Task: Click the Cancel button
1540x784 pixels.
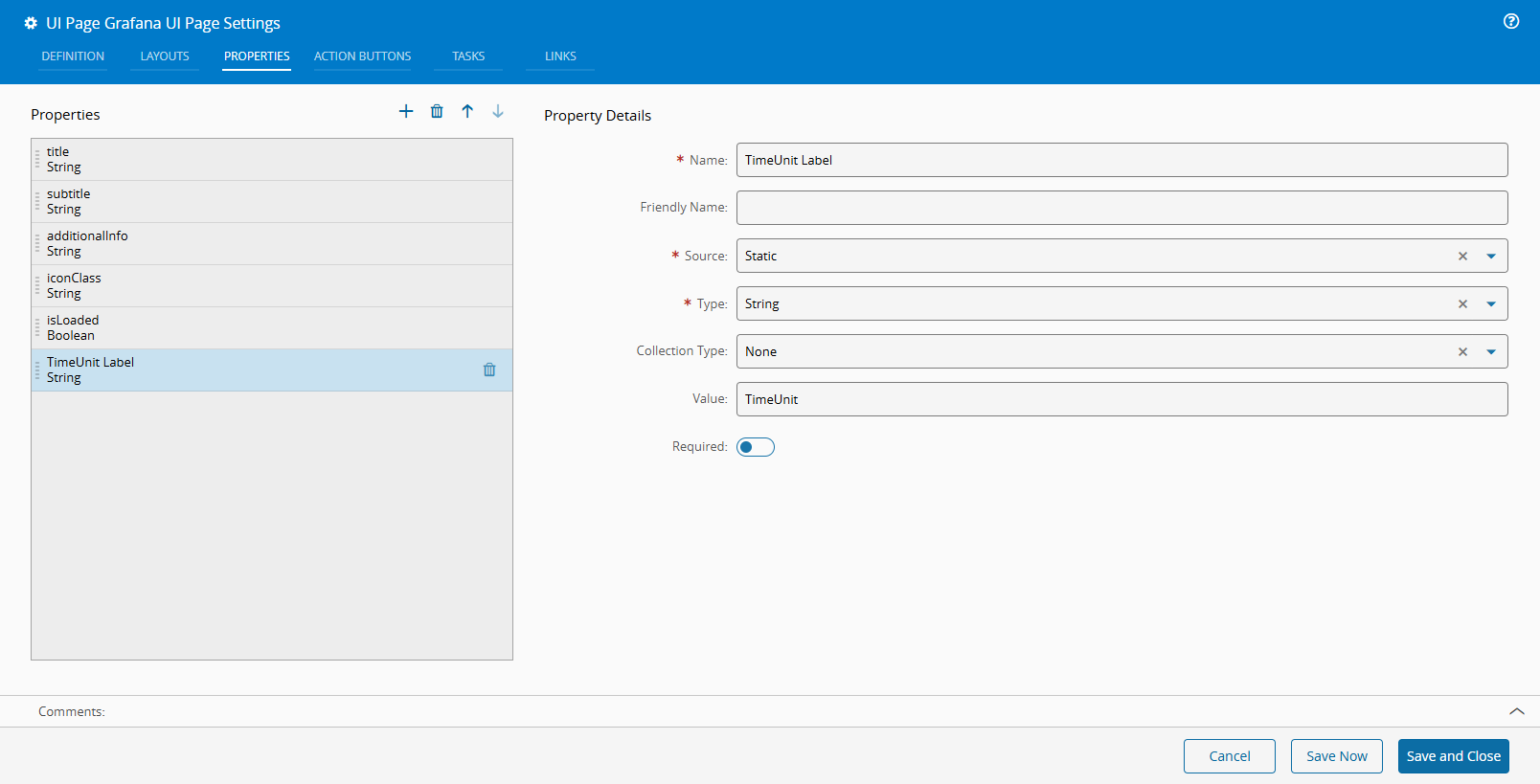Action: click(x=1229, y=756)
